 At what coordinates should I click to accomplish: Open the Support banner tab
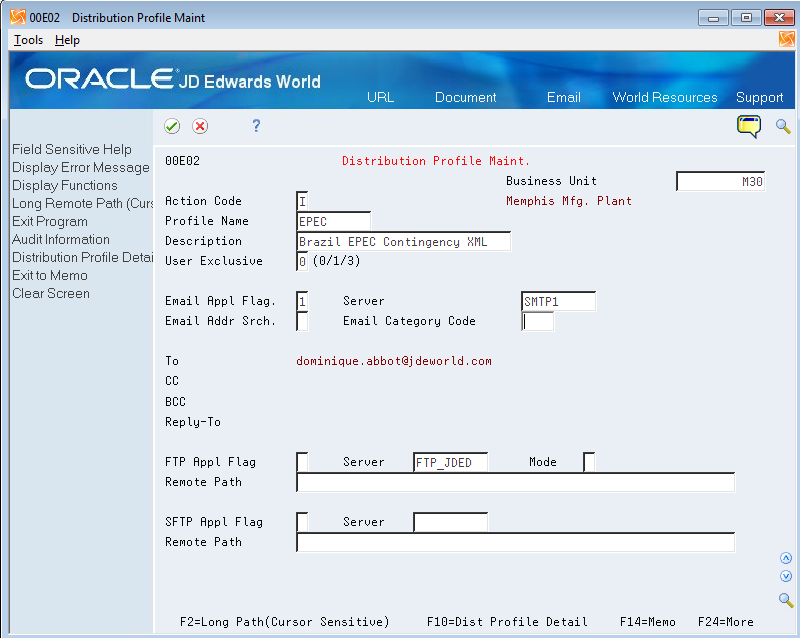[759, 97]
